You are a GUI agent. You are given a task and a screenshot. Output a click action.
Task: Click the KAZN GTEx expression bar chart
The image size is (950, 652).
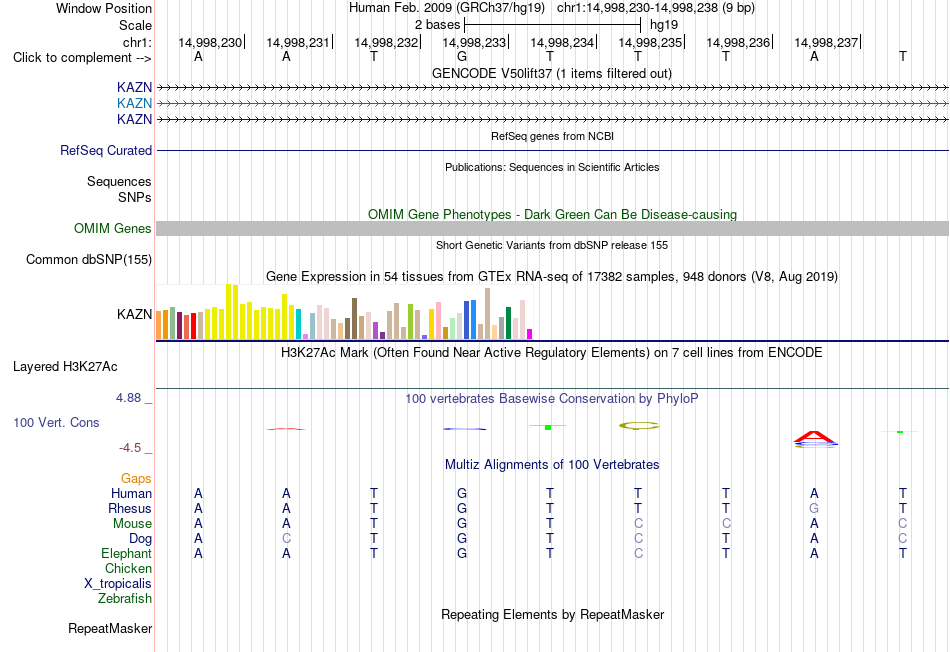pos(344,311)
